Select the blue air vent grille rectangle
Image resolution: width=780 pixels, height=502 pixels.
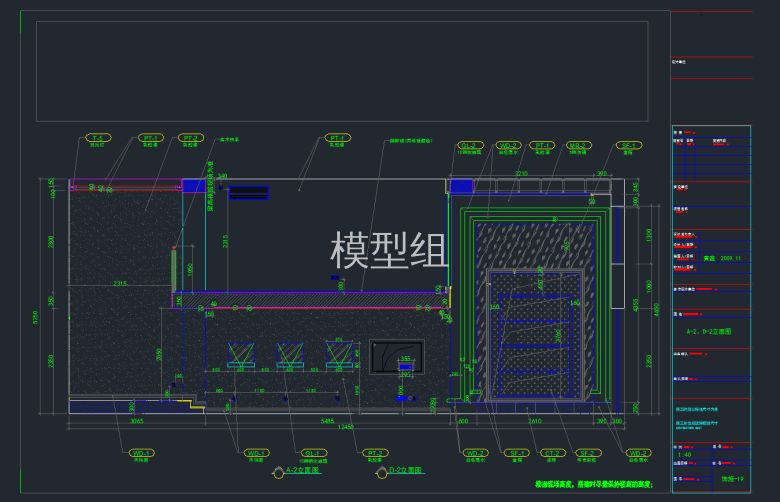pyautogui.click(x=248, y=192)
